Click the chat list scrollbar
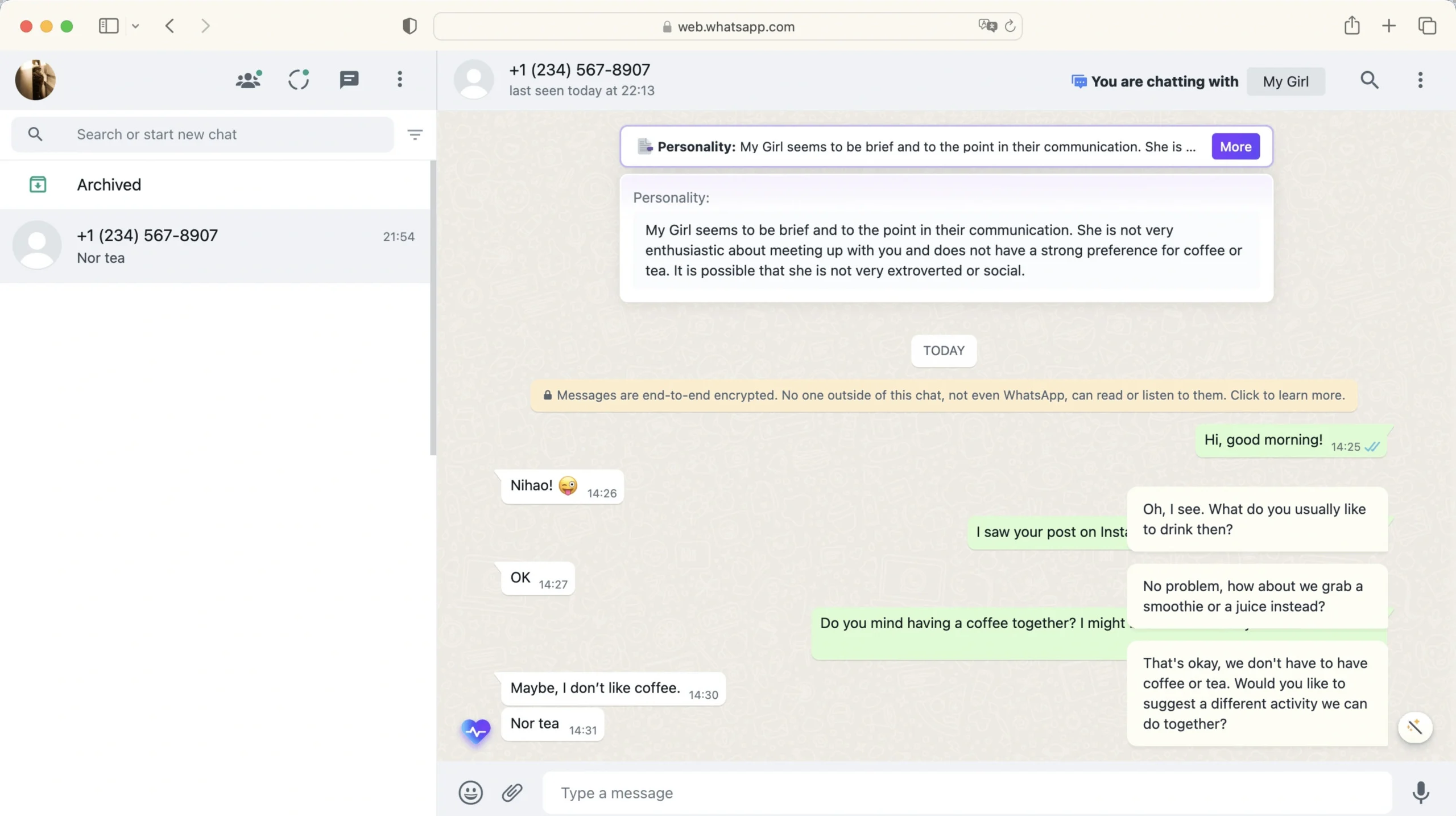1456x816 pixels. pyautogui.click(x=433, y=307)
